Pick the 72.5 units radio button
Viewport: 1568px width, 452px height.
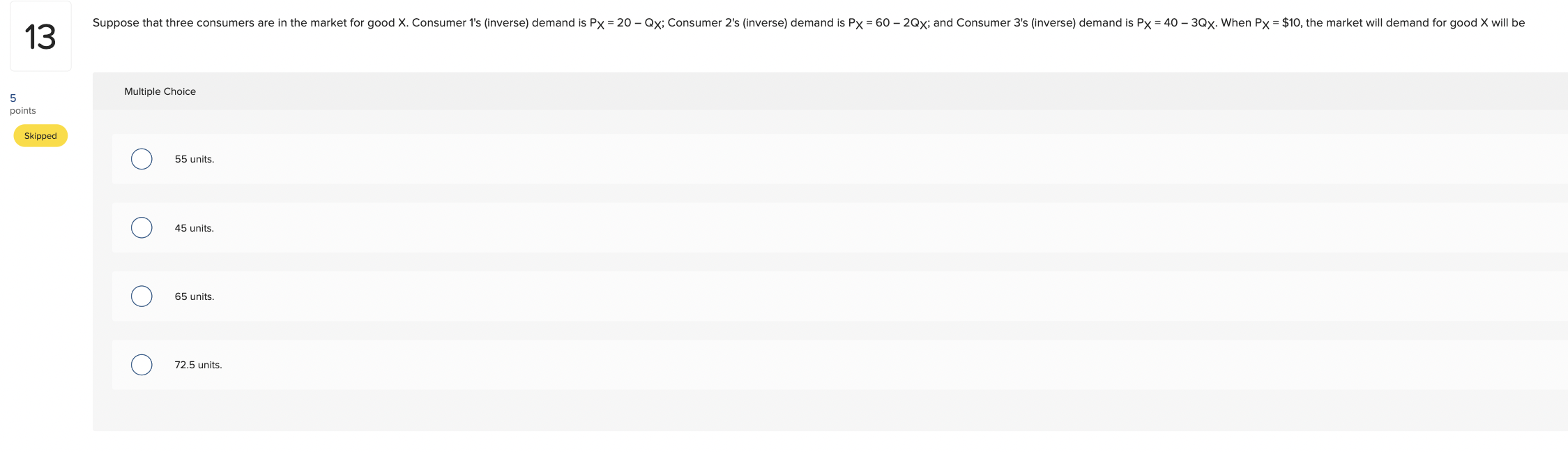click(x=142, y=365)
